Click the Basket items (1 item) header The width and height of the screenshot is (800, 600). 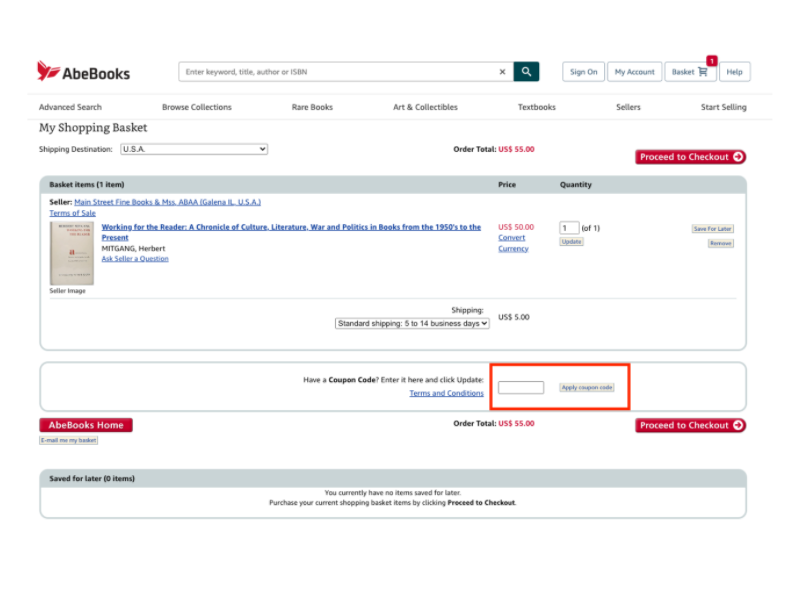87,185
